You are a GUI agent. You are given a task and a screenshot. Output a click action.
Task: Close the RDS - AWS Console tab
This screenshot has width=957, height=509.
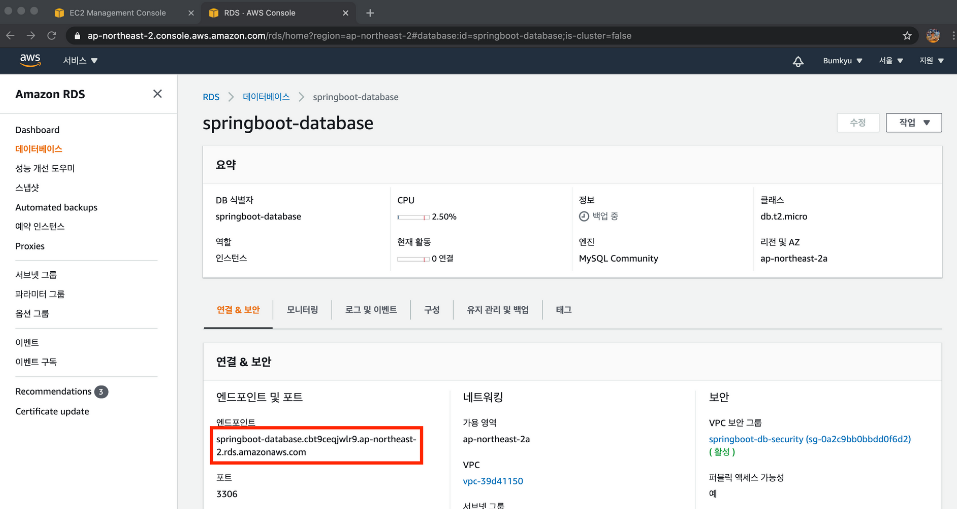click(345, 13)
